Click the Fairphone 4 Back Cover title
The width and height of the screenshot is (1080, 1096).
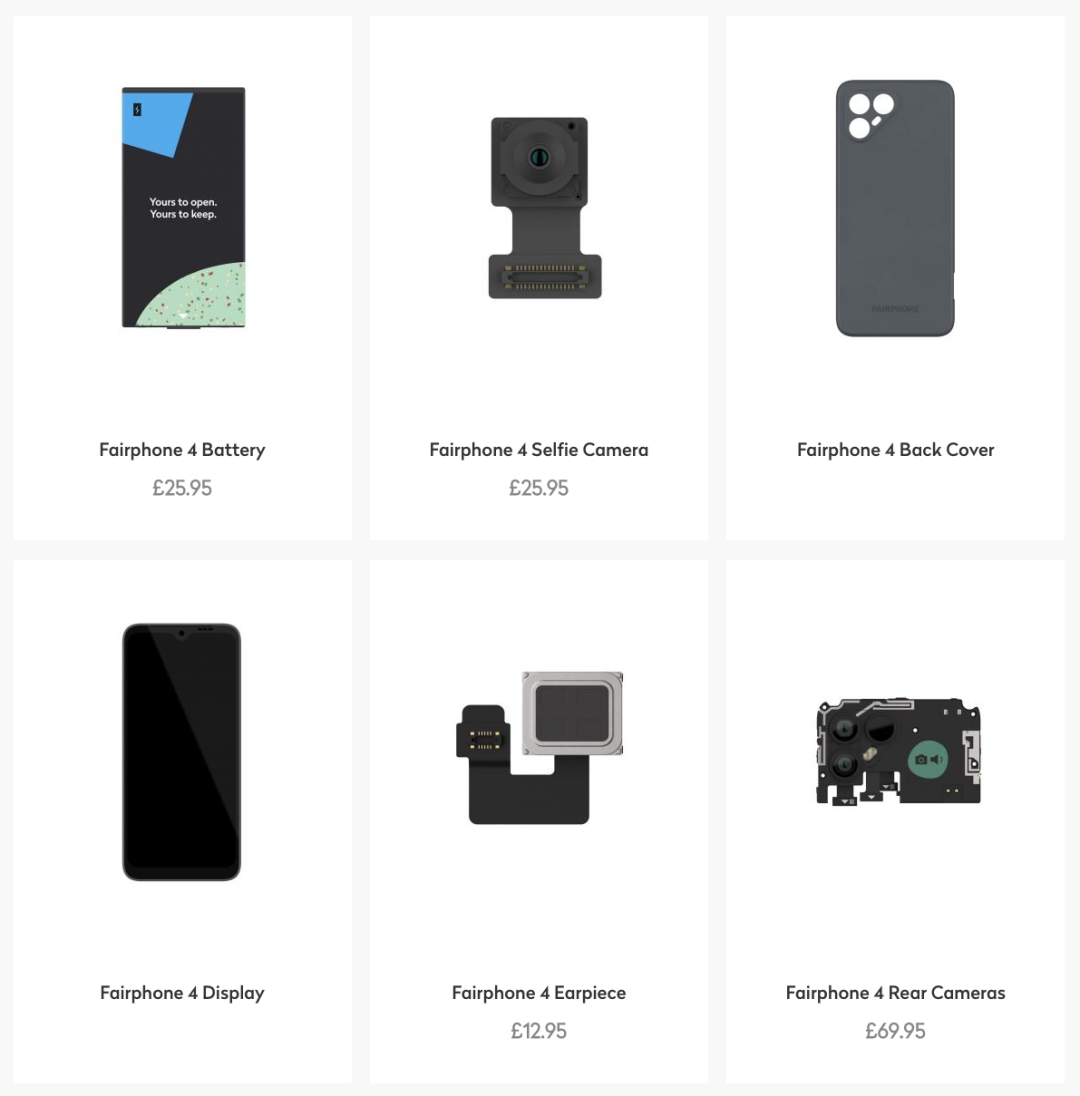pyautogui.click(x=895, y=449)
